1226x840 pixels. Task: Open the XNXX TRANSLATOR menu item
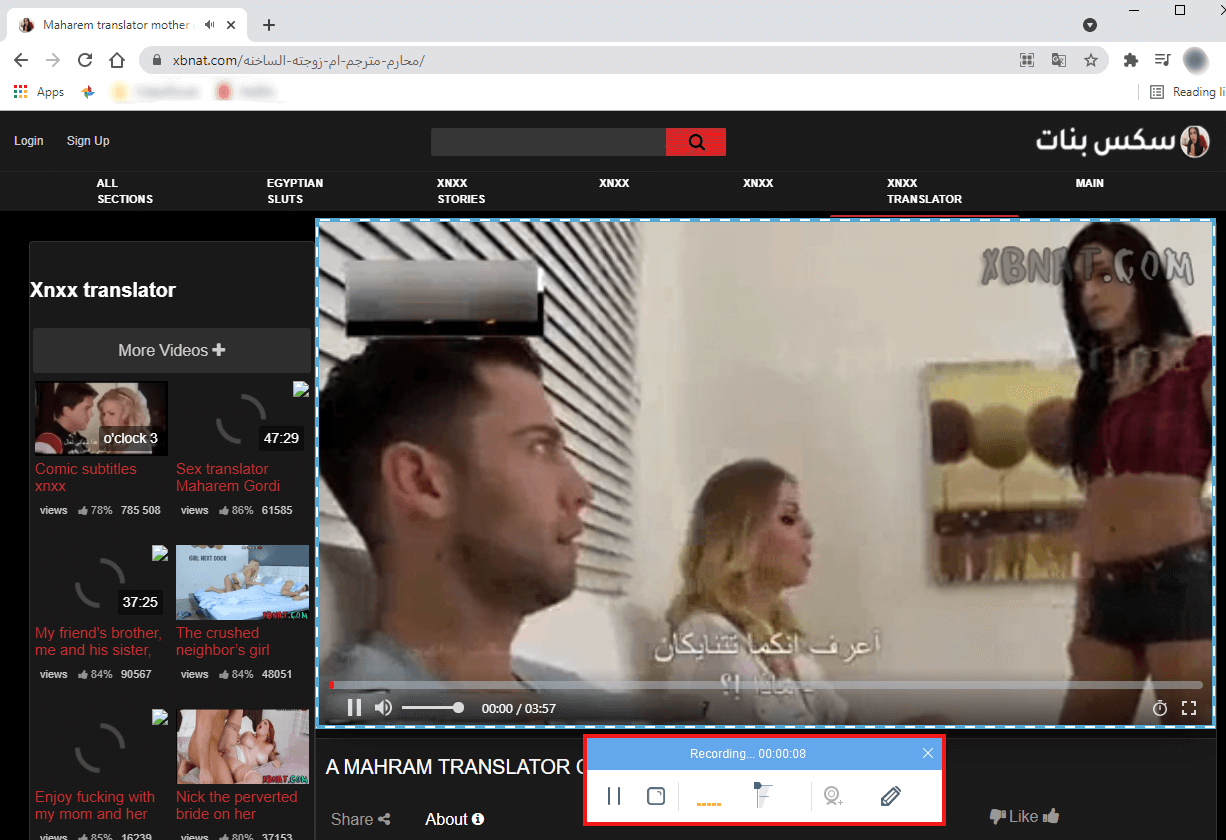tap(924, 191)
